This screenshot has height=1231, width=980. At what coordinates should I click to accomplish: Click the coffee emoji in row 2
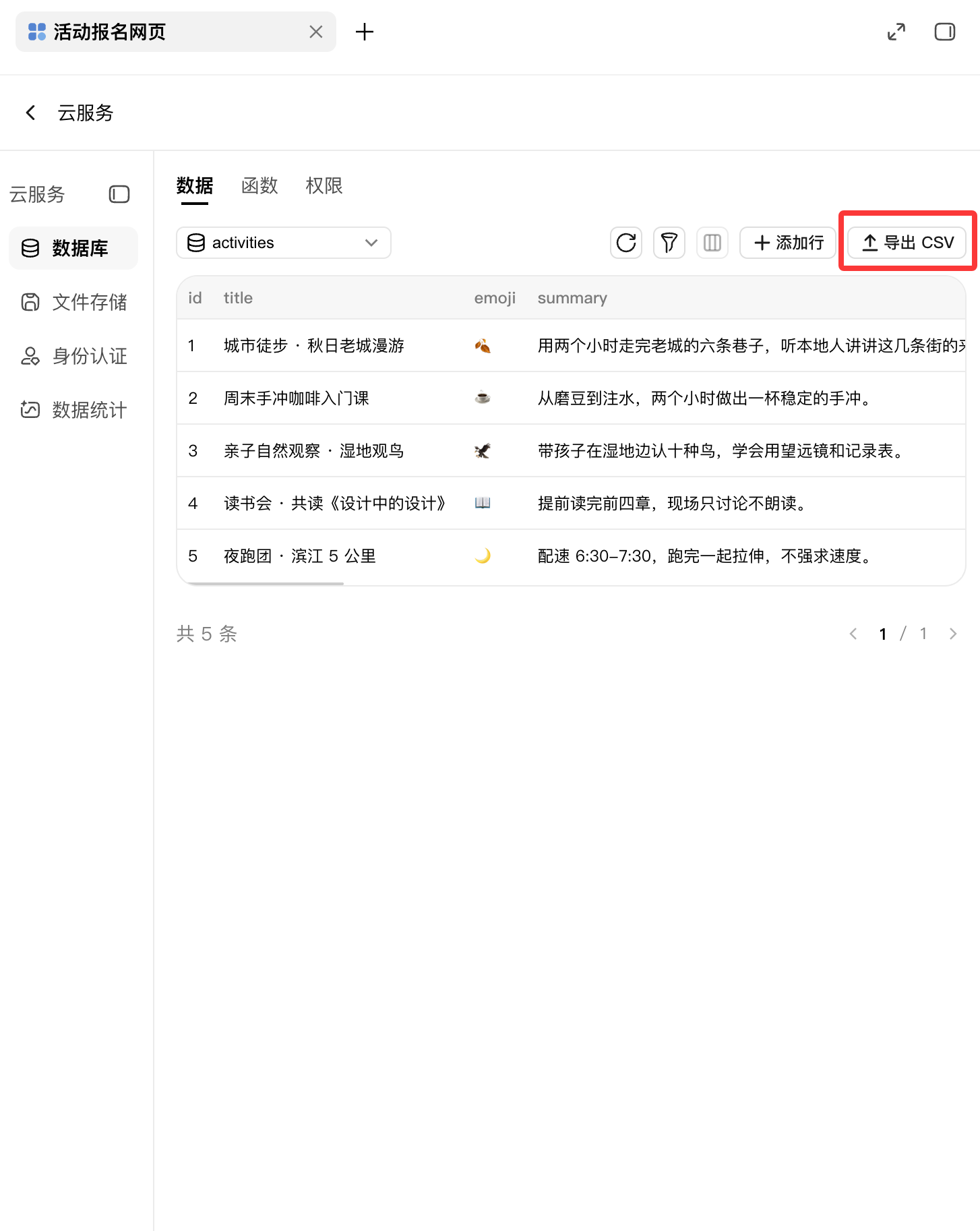coord(483,398)
